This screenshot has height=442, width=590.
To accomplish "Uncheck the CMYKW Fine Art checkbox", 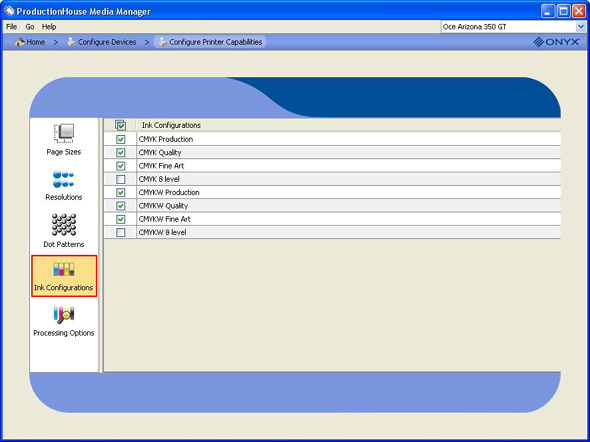I will 120,219.
